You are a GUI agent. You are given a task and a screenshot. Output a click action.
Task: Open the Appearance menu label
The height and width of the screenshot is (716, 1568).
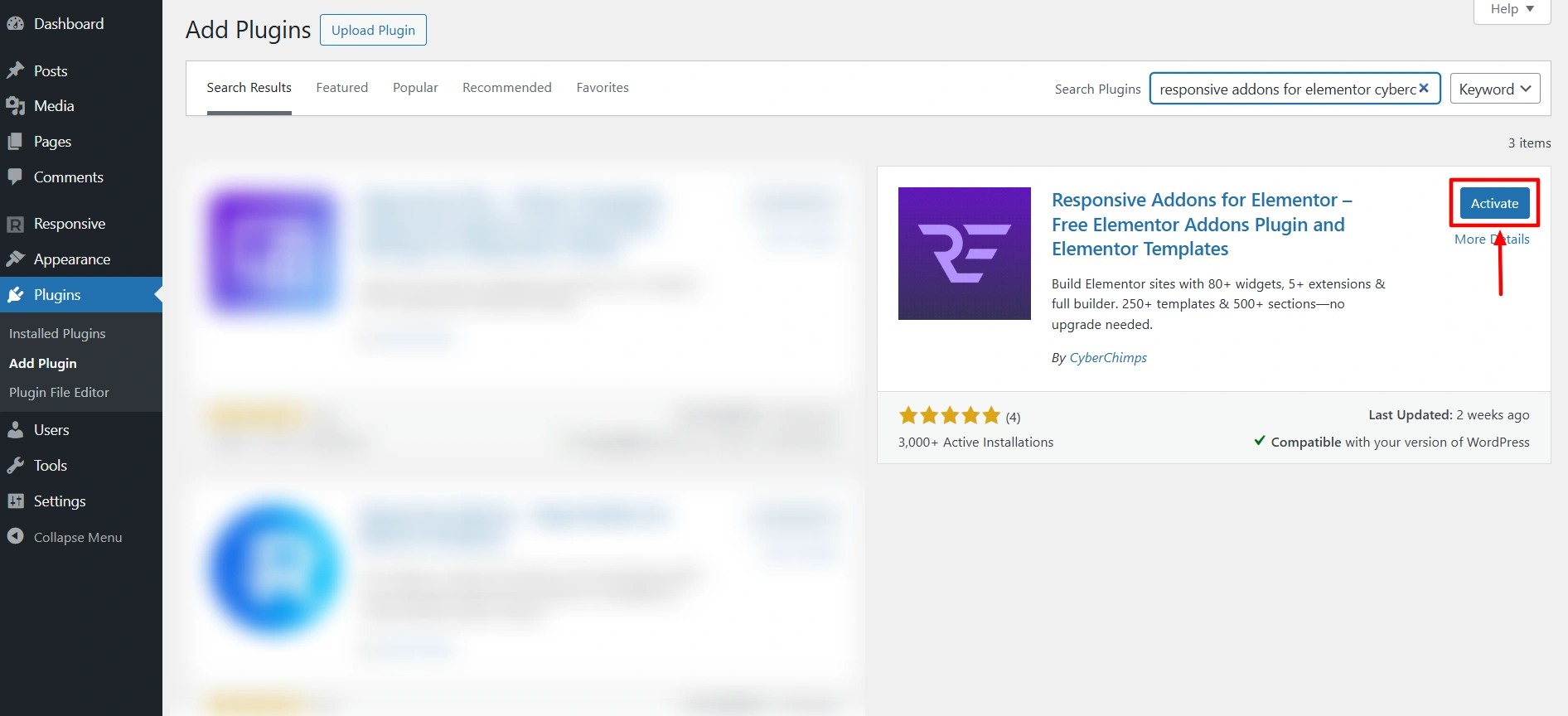[72, 259]
